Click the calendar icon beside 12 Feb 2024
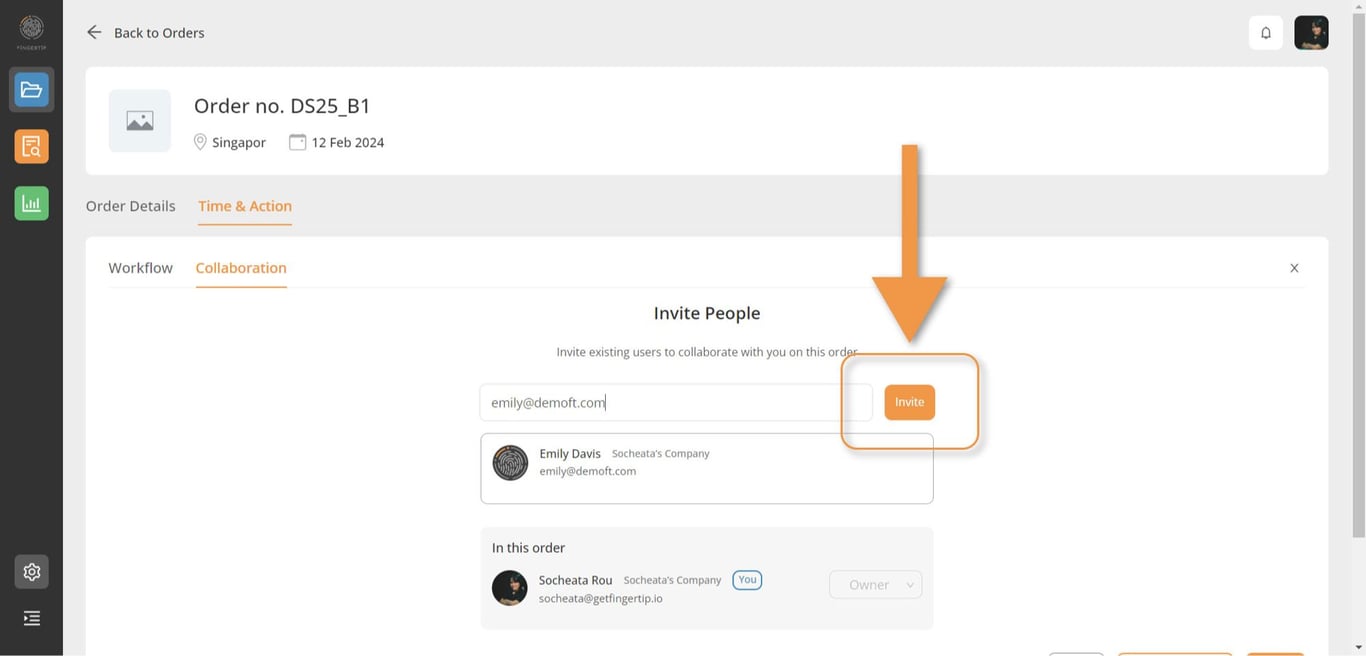Image resolution: width=1366 pixels, height=656 pixels. [x=297, y=141]
